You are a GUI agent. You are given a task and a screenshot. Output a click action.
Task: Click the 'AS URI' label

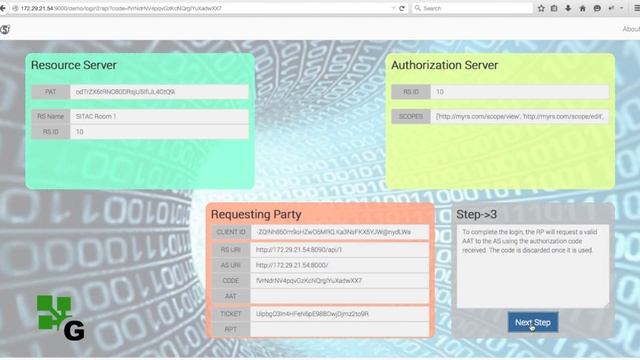coord(231,265)
